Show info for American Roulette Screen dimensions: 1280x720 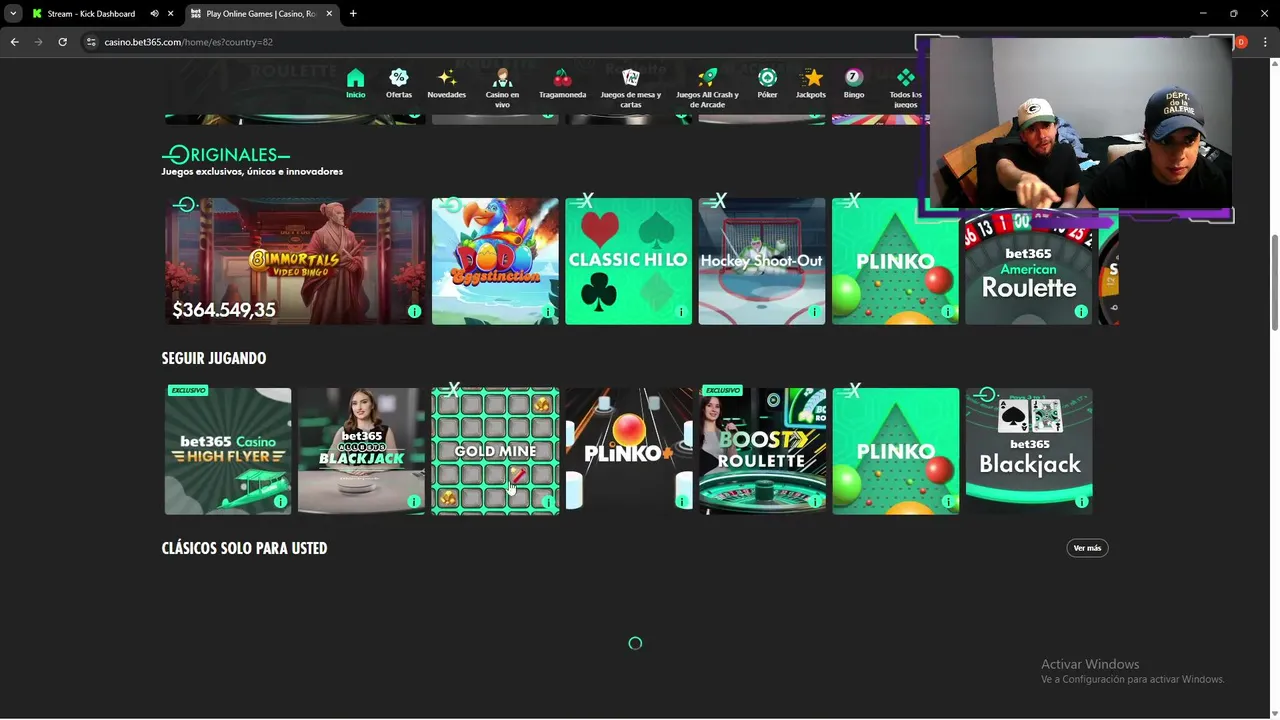[x=1081, y=312]
